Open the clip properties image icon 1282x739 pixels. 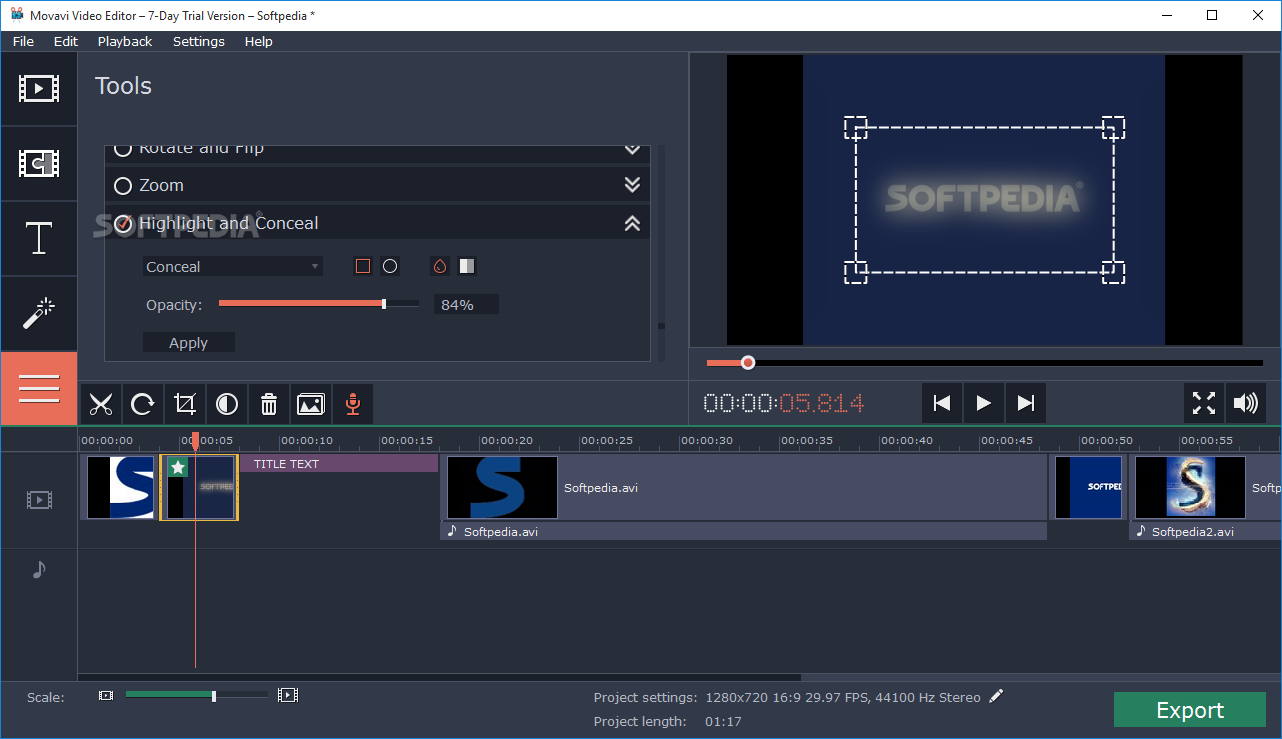(311, 404)
